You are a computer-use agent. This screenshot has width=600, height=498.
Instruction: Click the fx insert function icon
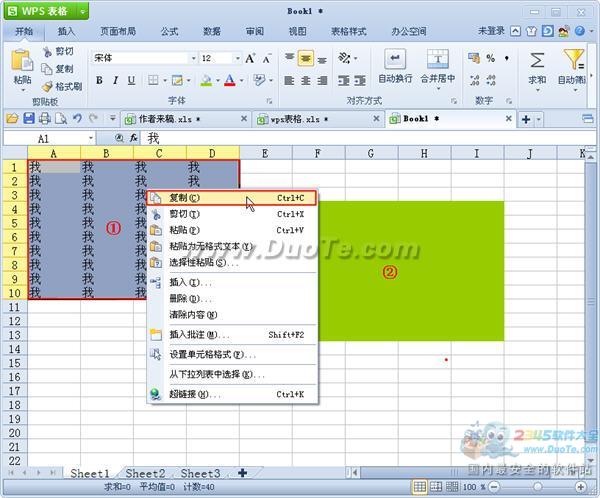click(x=134, y=138)
